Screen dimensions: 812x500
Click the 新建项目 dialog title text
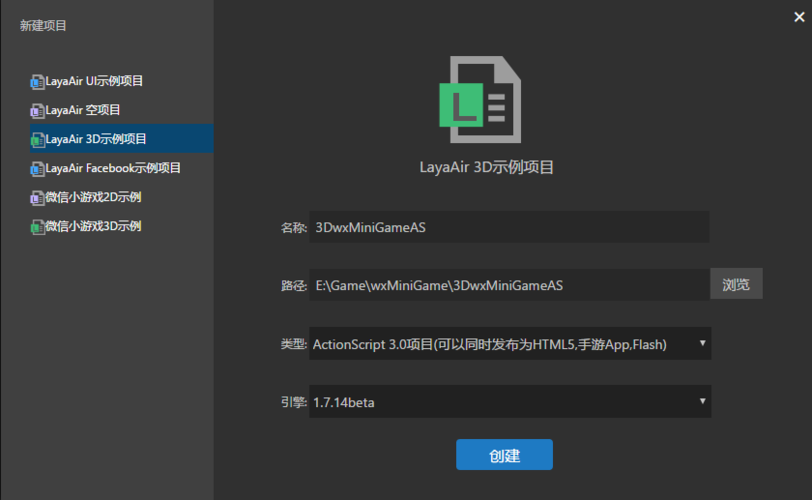(x=43, y=26)
